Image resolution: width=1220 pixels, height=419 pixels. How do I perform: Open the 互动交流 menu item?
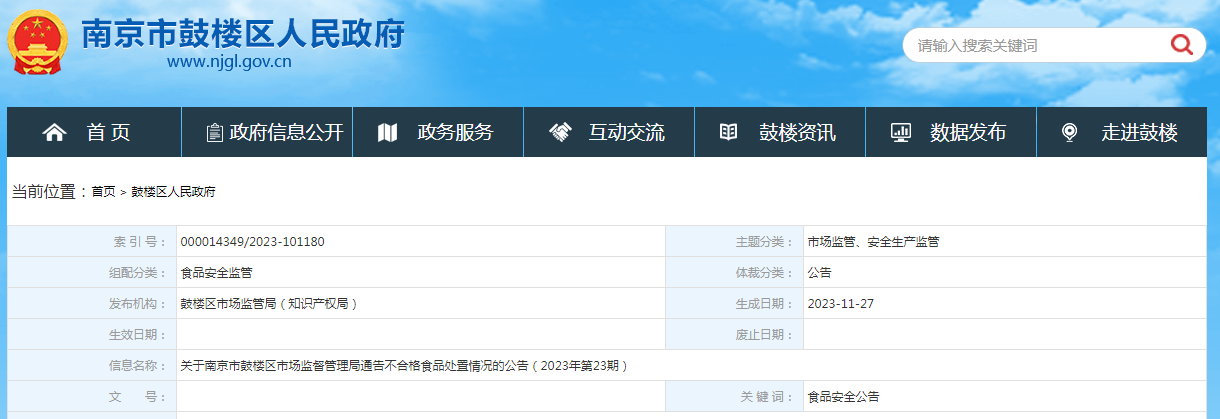pyautogui.click(x=609, y=132)
